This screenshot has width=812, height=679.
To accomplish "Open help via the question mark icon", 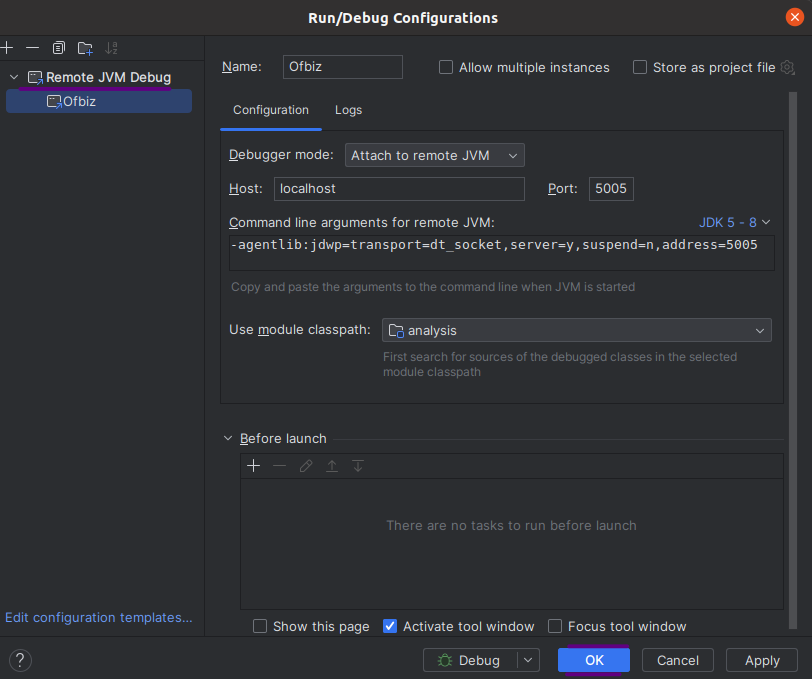I will click(x=20, y=660).
